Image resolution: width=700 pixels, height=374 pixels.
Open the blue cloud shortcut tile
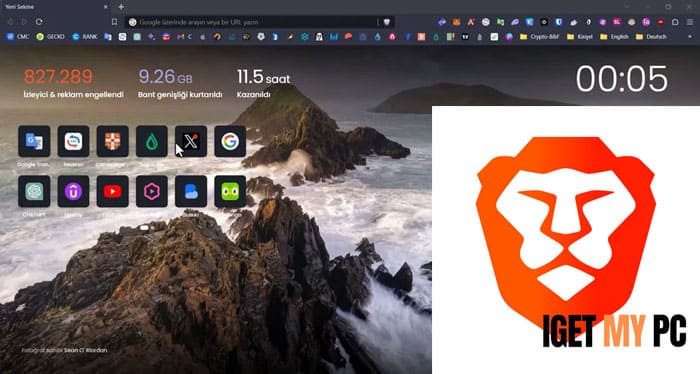pos(191,191)
